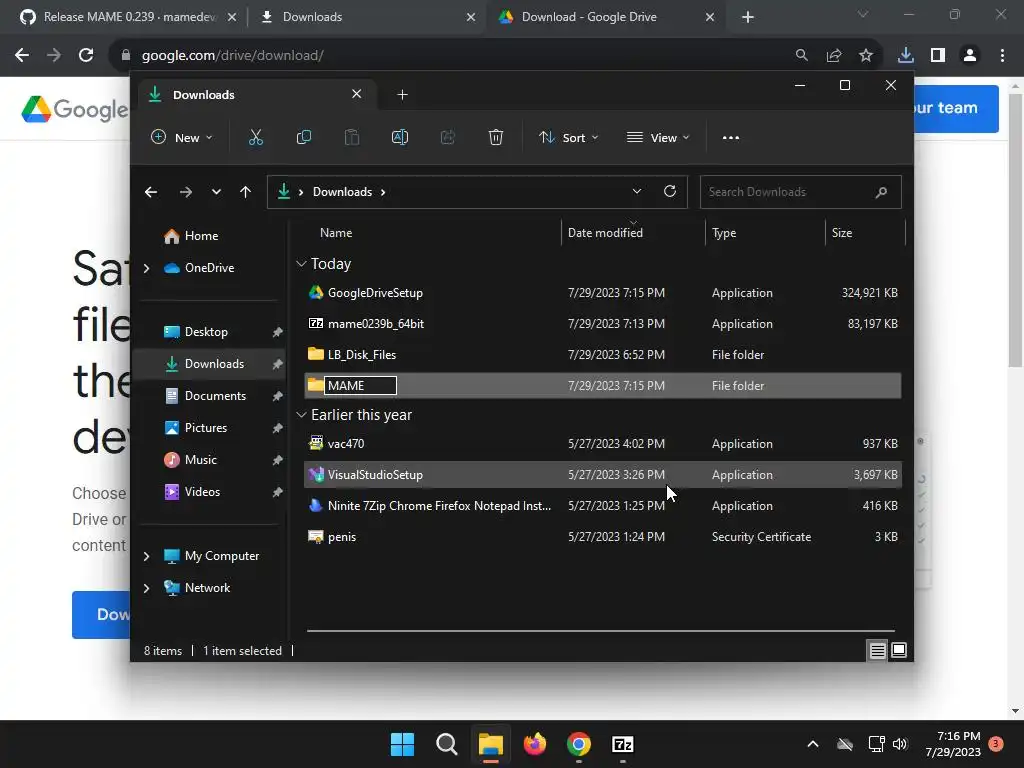Viewport: 1024px width, 768px height.
Task: Open taskbar Search
Action: [447, 744]
